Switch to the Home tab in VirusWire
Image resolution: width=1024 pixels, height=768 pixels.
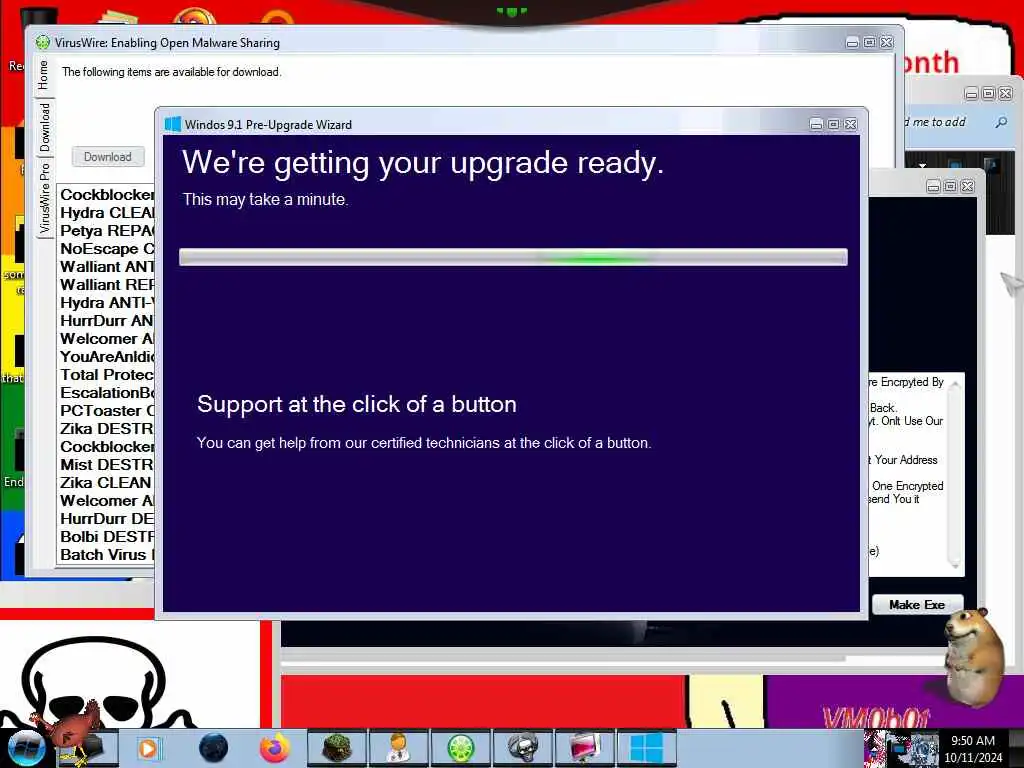44,74
